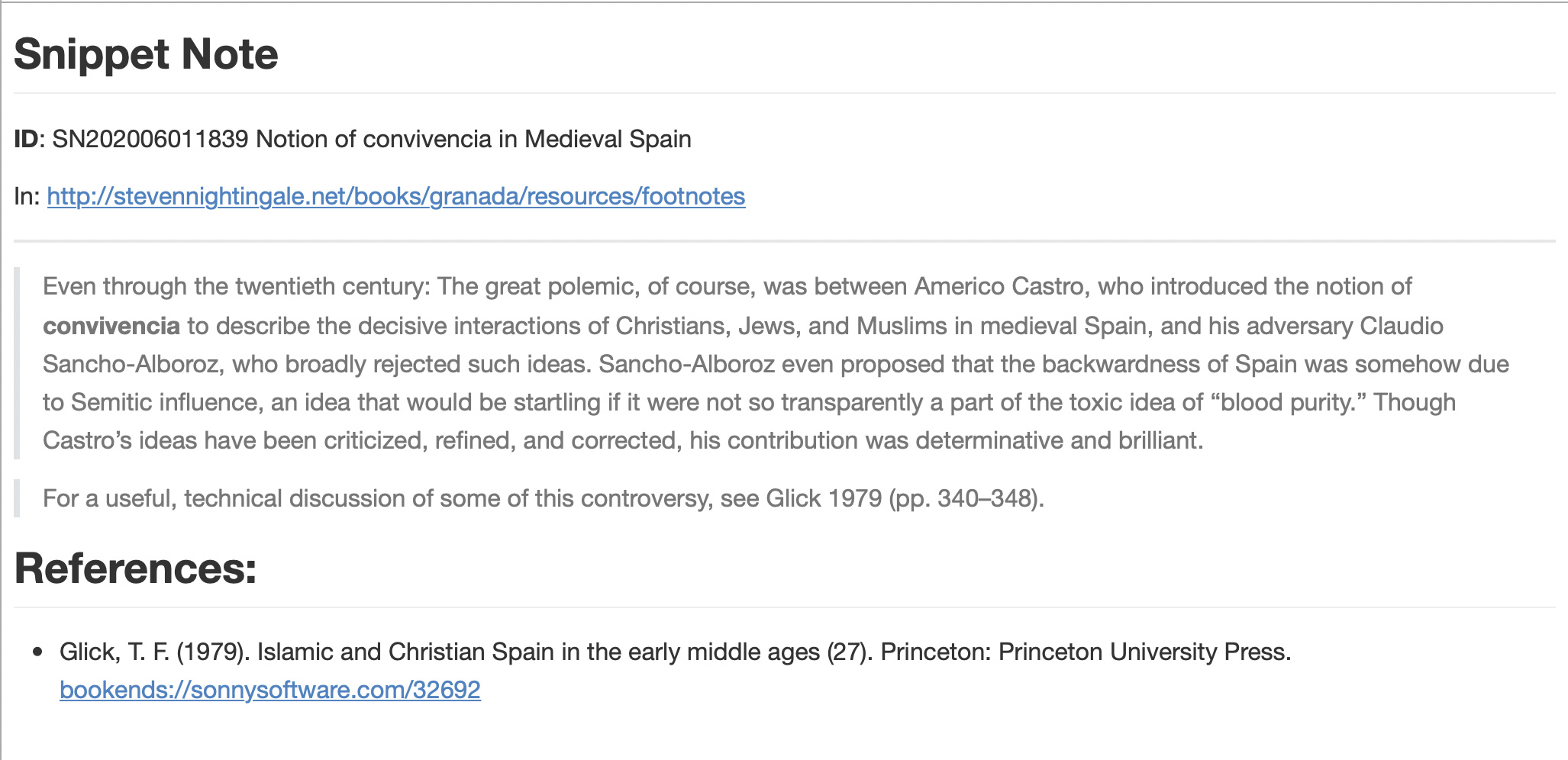Click the left border bar of the first blockquote
The width and height of the screenshot is (1568, 760).
[17, 363]
